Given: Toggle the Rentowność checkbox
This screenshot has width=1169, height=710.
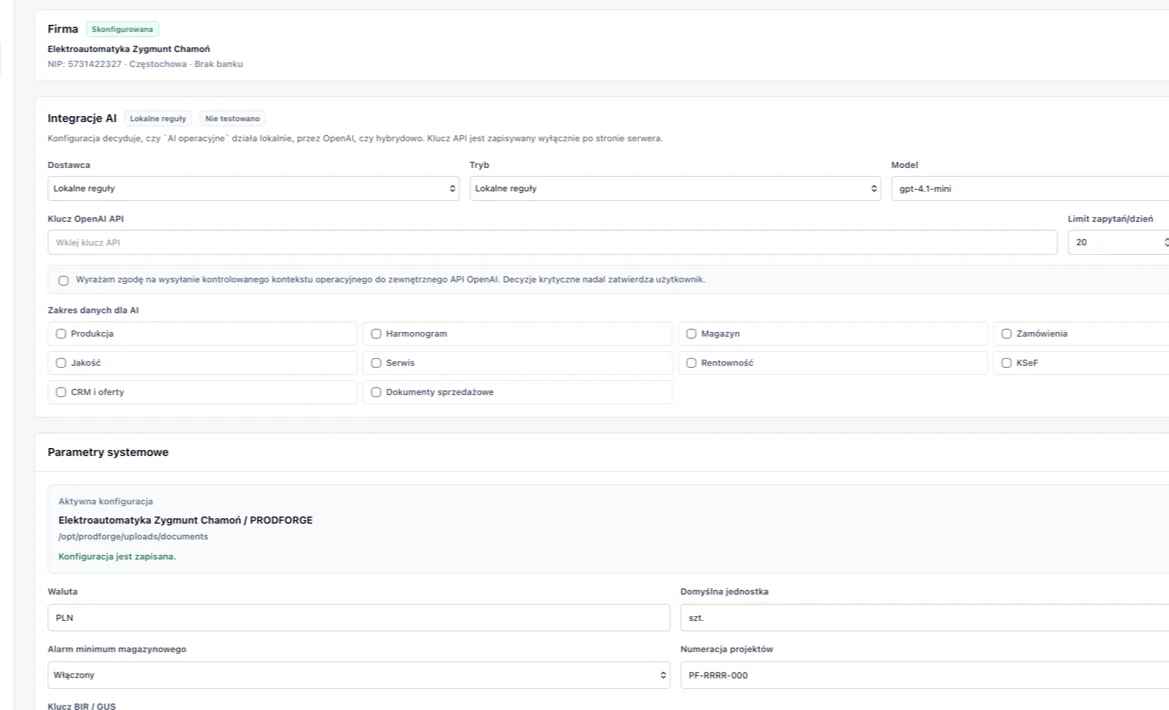Looking at the screenshot, I should click(x=691, y=362).
